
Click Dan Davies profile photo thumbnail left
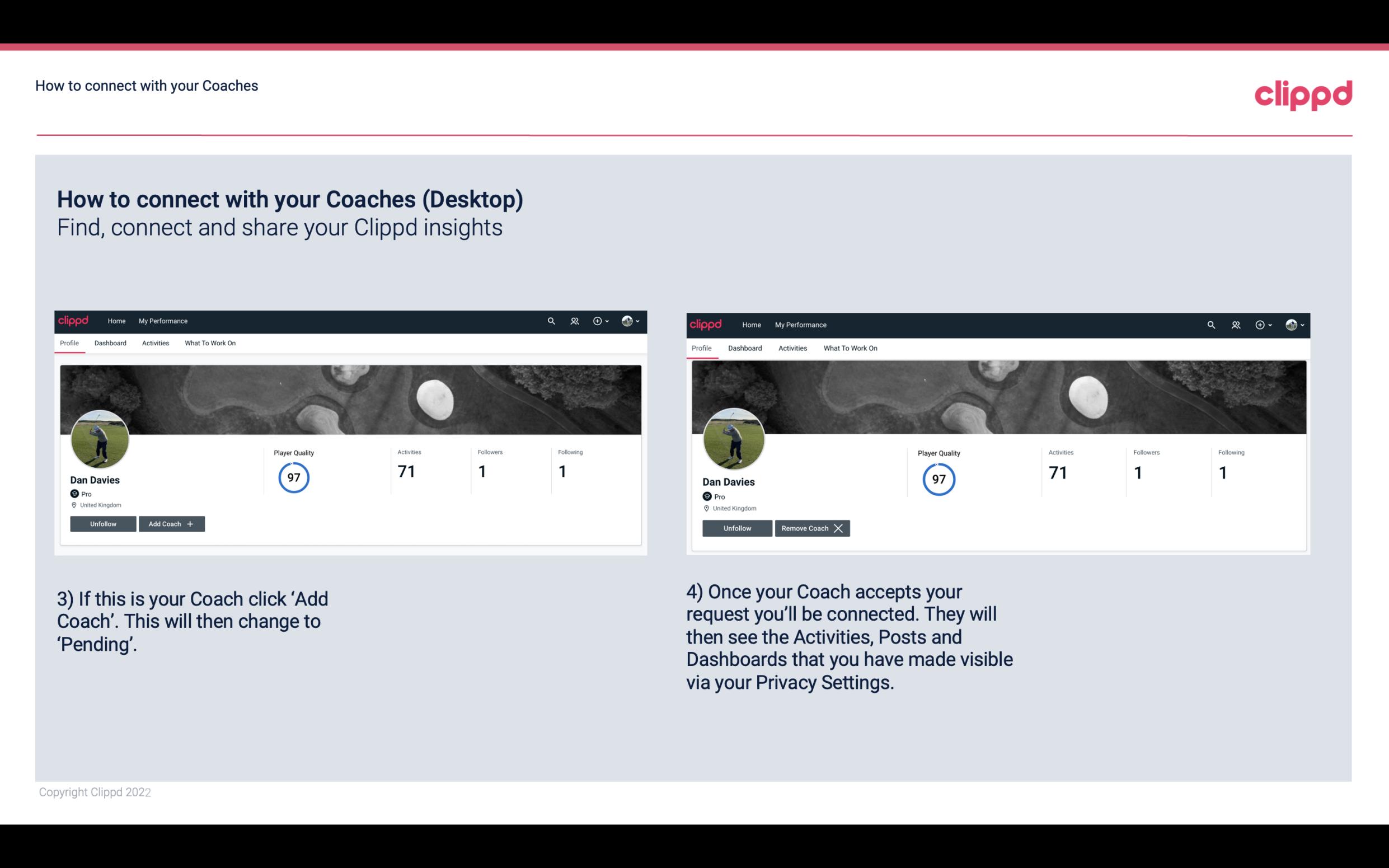(x=100, y=437)
